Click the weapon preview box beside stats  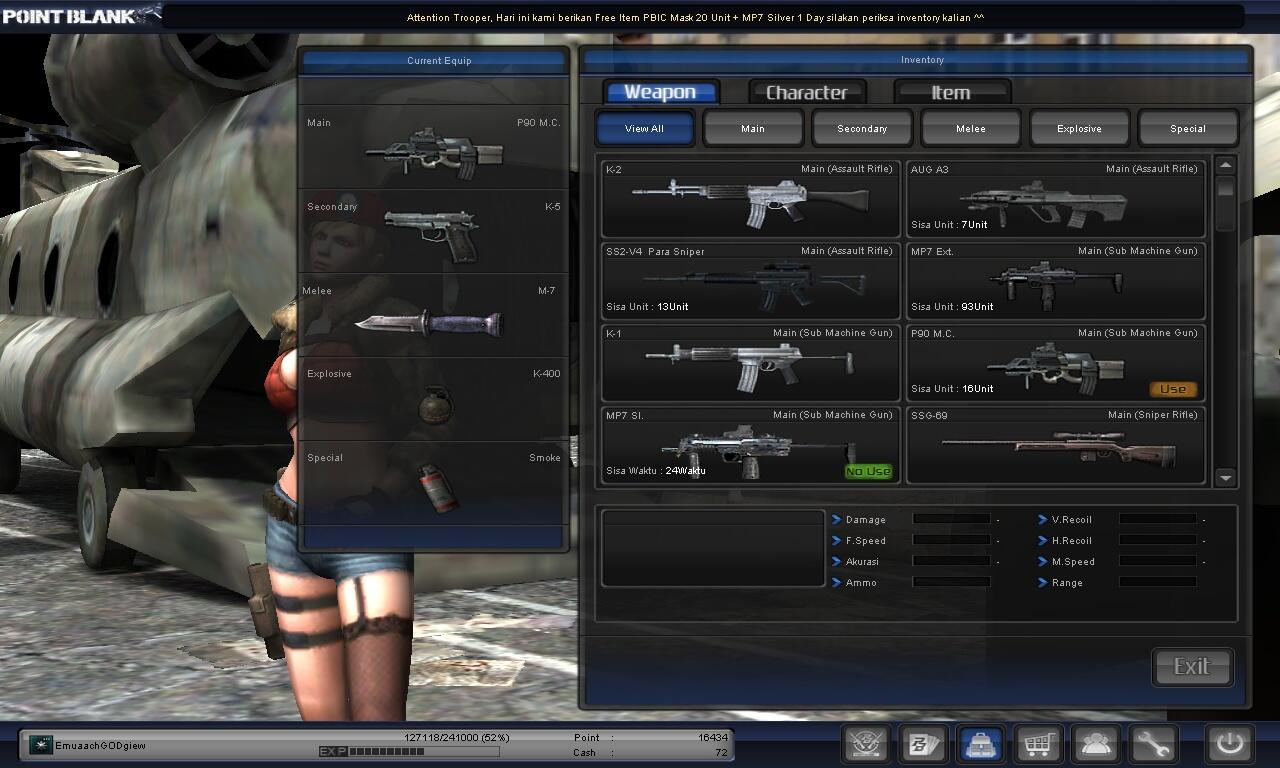coord(713,548)
